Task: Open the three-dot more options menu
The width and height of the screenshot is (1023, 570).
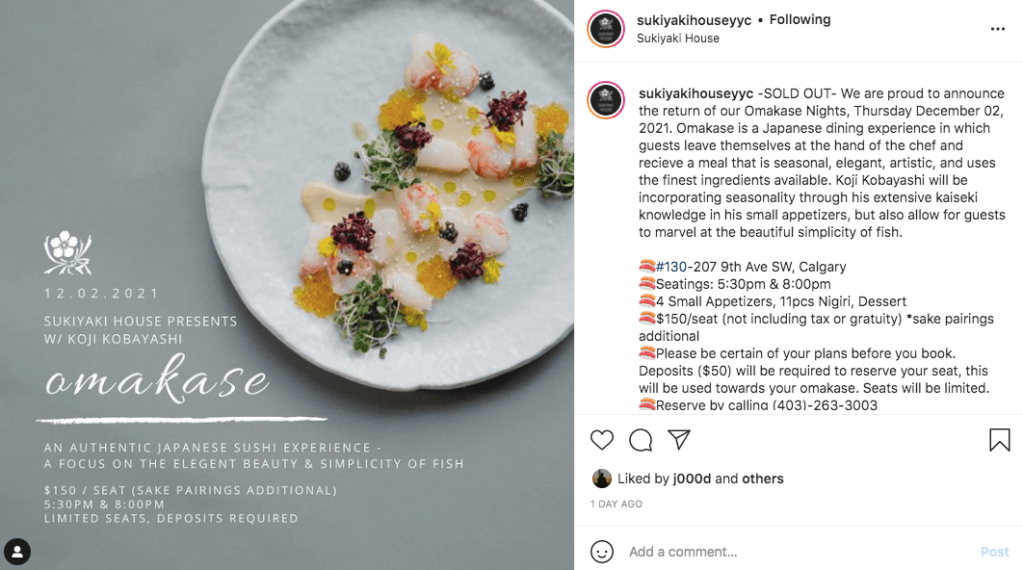Action: 997,29
